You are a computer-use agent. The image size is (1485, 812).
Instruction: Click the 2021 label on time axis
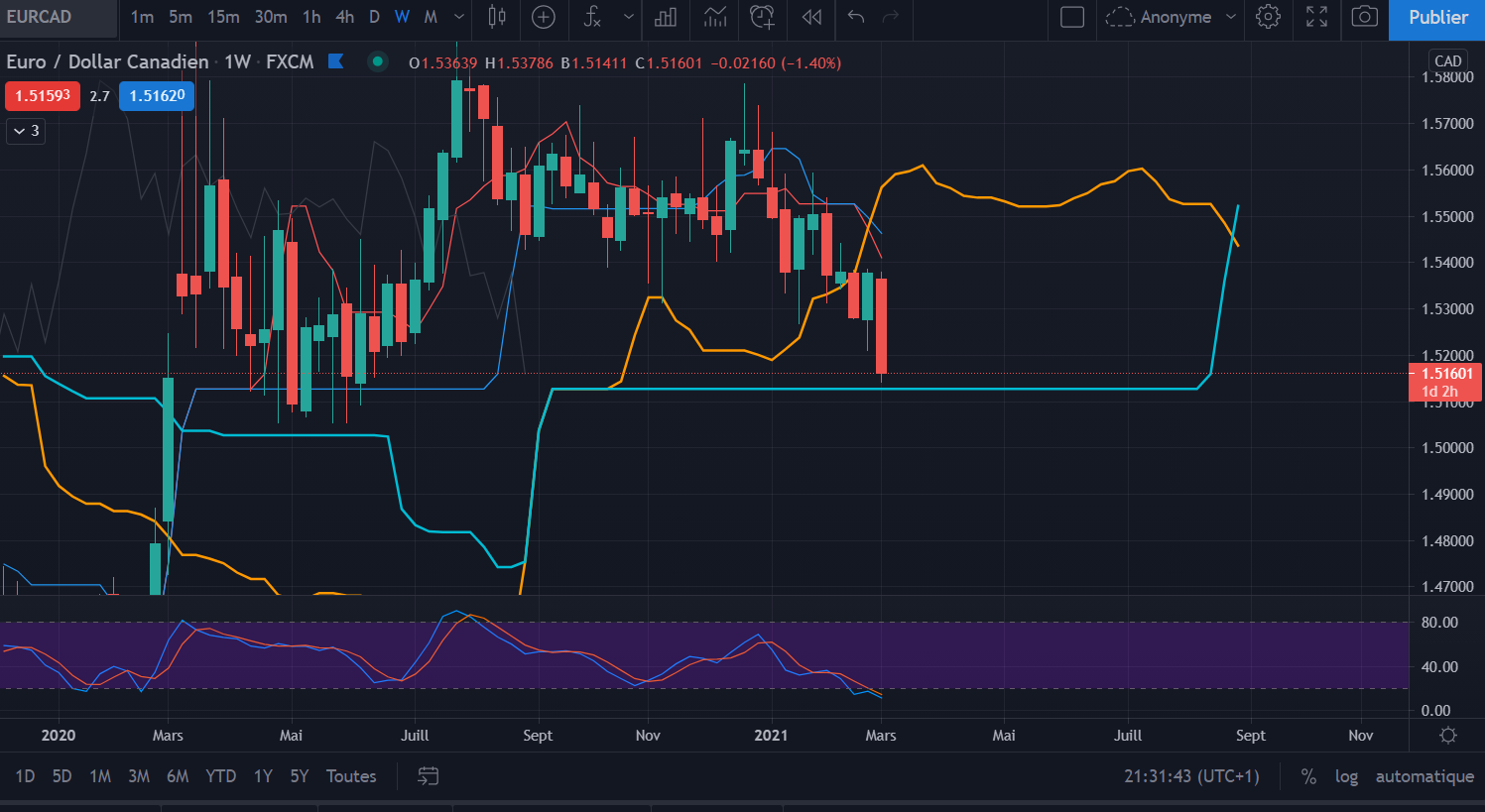coord(771,736)
